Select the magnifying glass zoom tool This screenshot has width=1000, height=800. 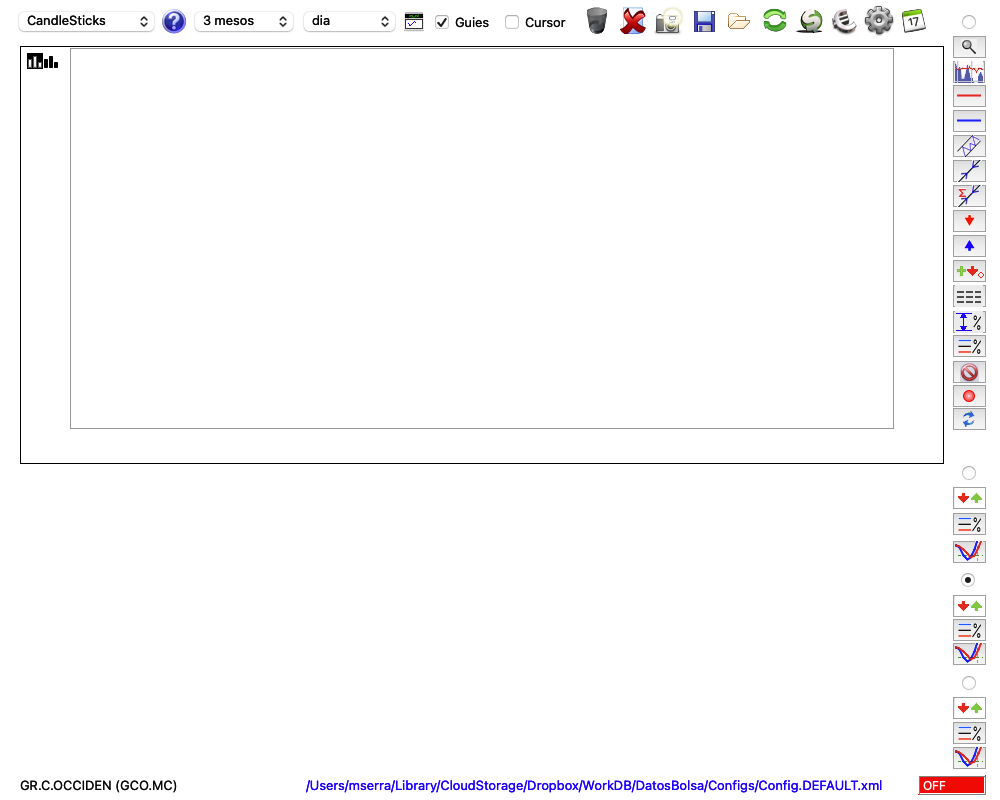(x=969, y=47)
